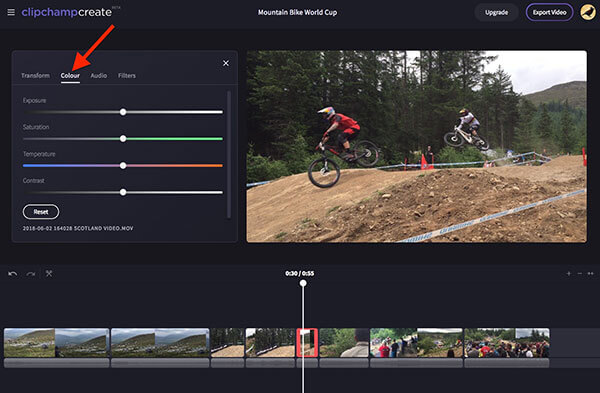Select the scissors split tool
This screenshot has height=393, width=600.
49,273
